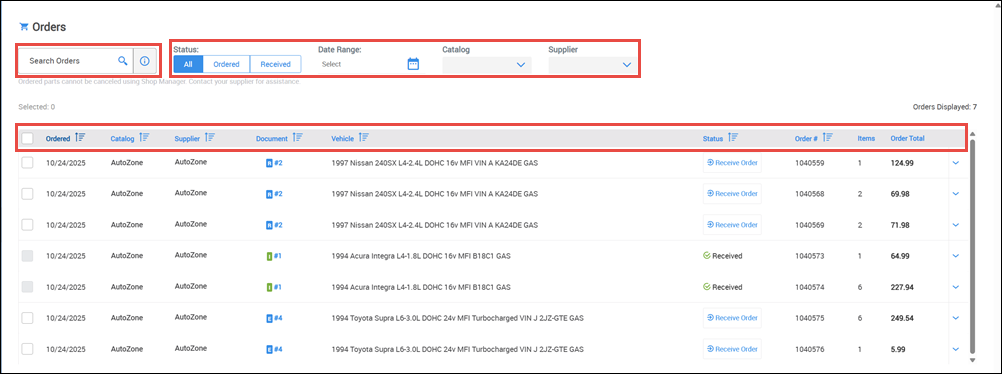
Task: Click the orders list vertical scrollbar thumb
Action: point(973,246)
